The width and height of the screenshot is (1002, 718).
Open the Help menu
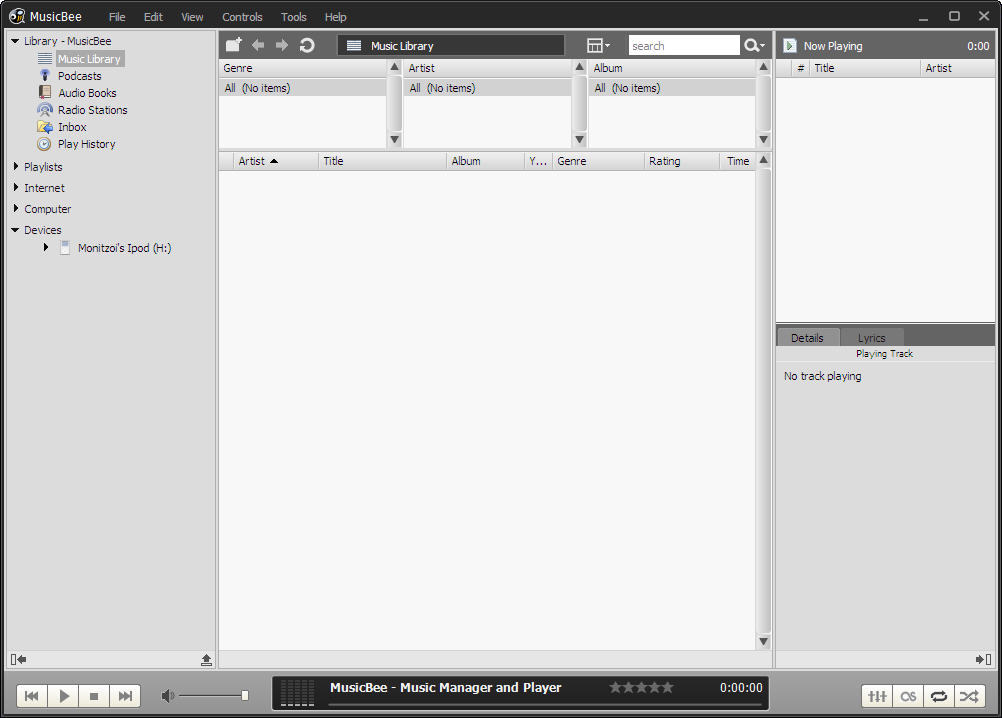click(x=335, y=17)
